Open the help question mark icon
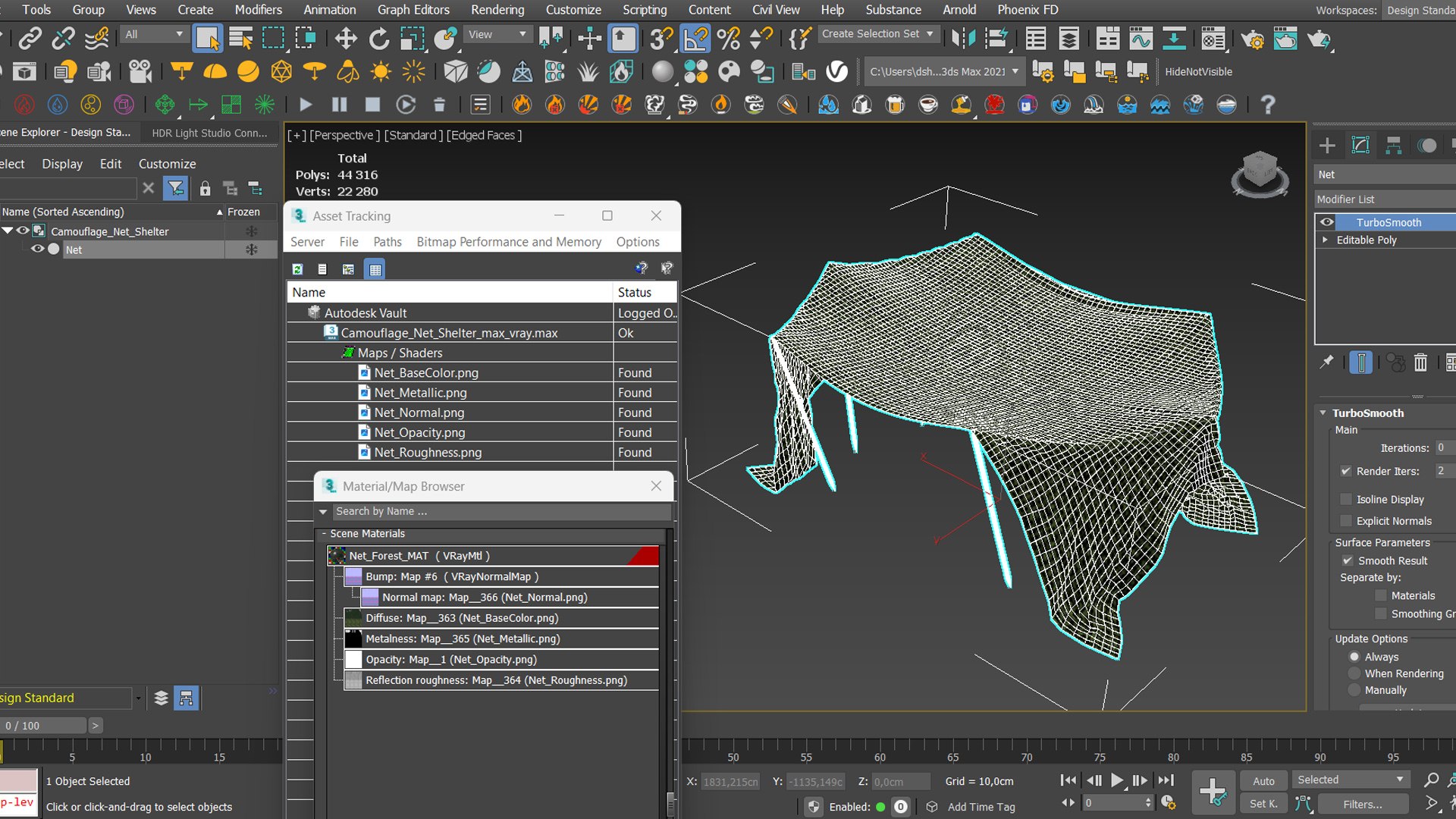Screen dimensions: 1456x819 (x=1267, y=105)
